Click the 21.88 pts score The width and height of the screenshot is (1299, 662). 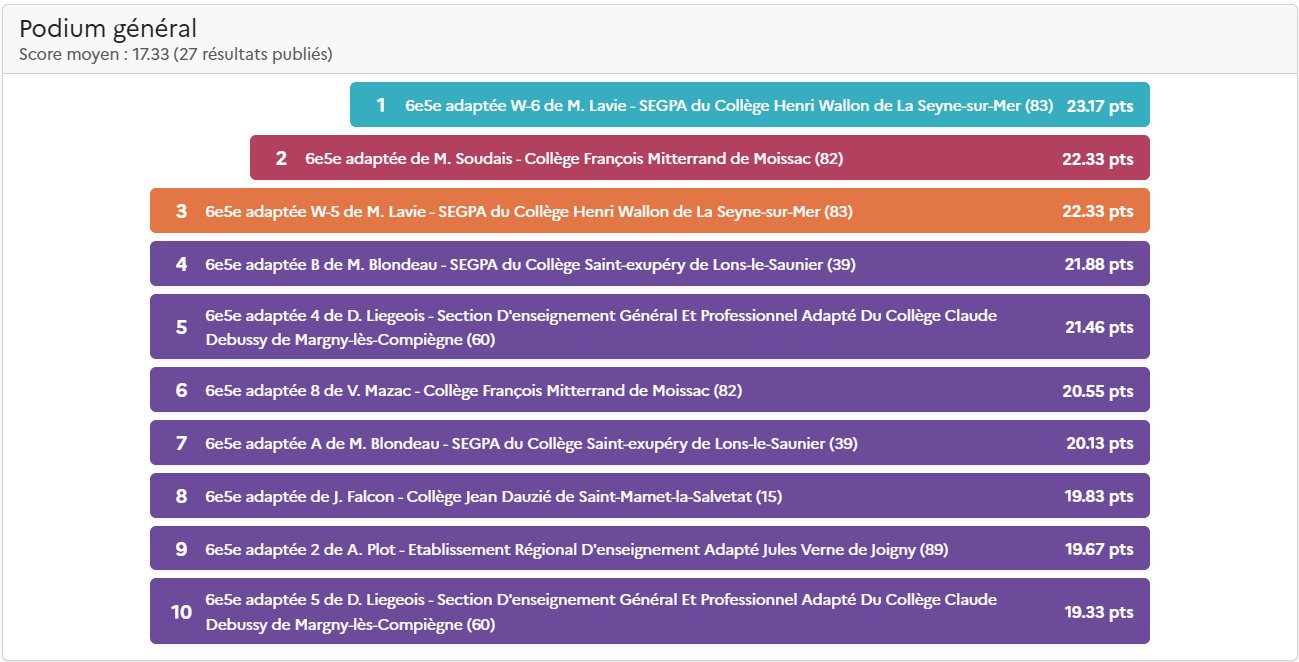tap(1099, 264)
